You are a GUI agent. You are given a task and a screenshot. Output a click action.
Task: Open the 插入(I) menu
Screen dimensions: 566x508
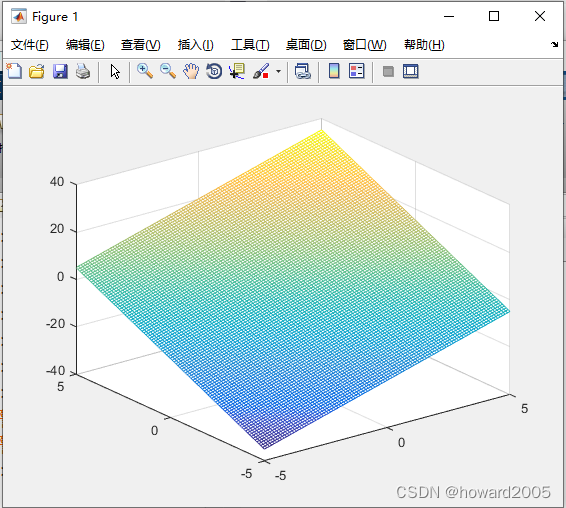click(x=196, y=45)
